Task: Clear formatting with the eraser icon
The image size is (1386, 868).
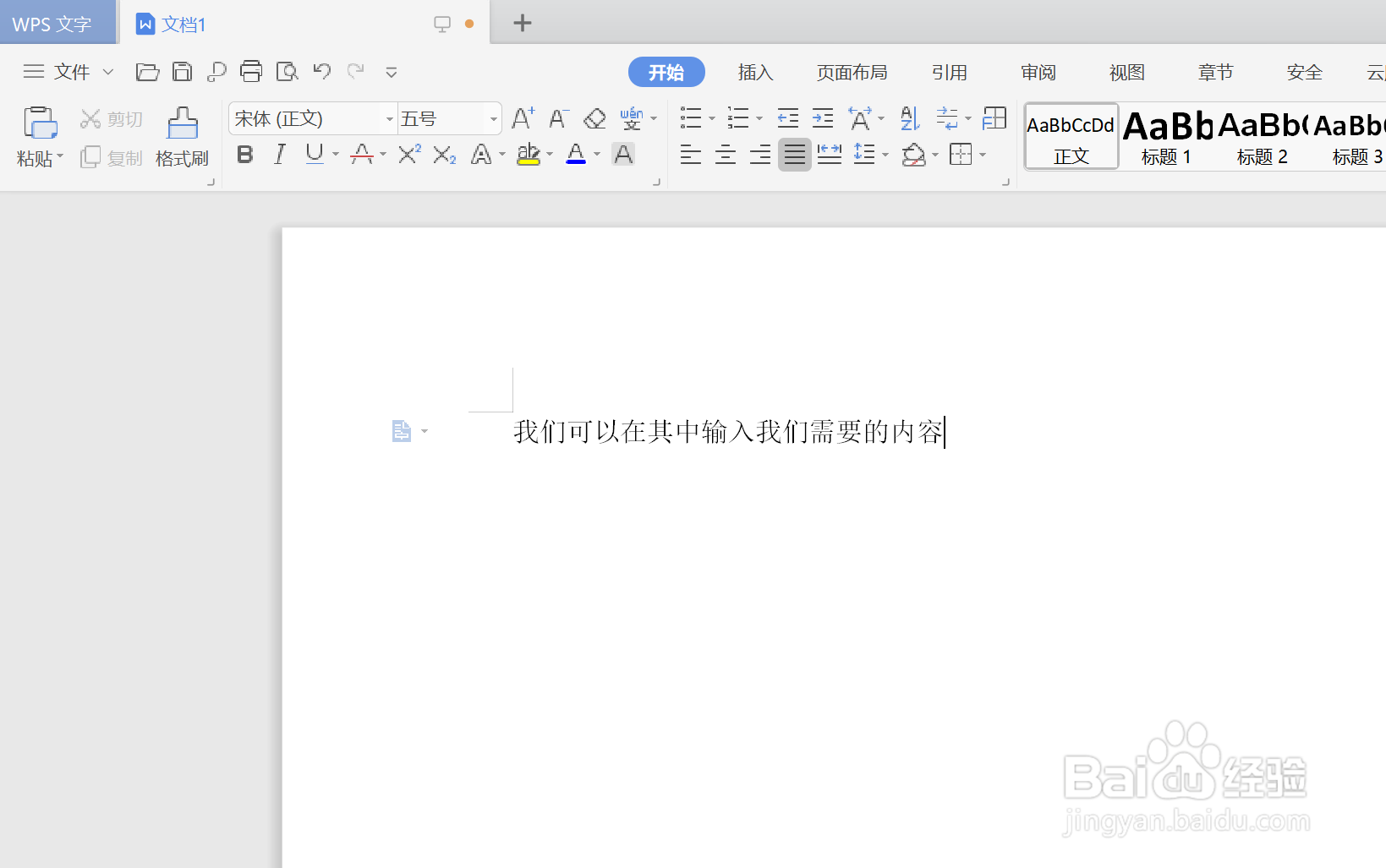Action: coord(594,118)
